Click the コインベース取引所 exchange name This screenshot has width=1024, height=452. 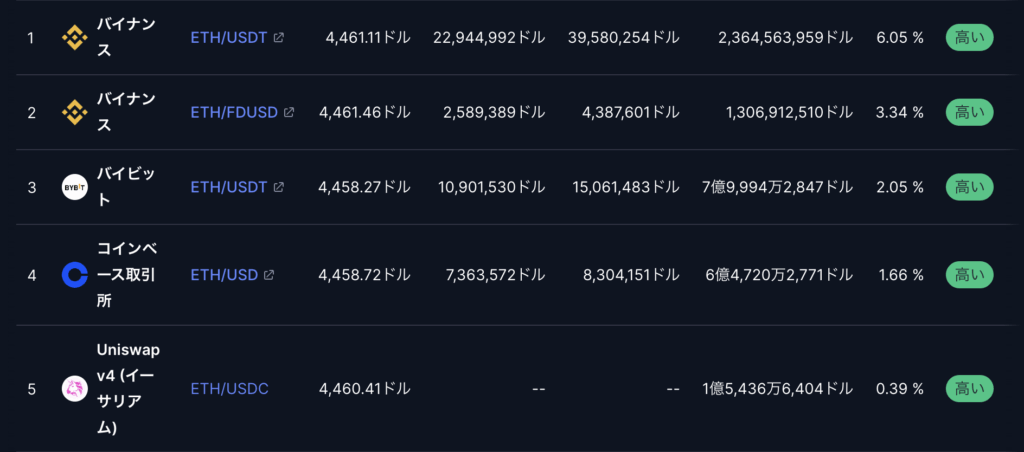coord(126,275)
